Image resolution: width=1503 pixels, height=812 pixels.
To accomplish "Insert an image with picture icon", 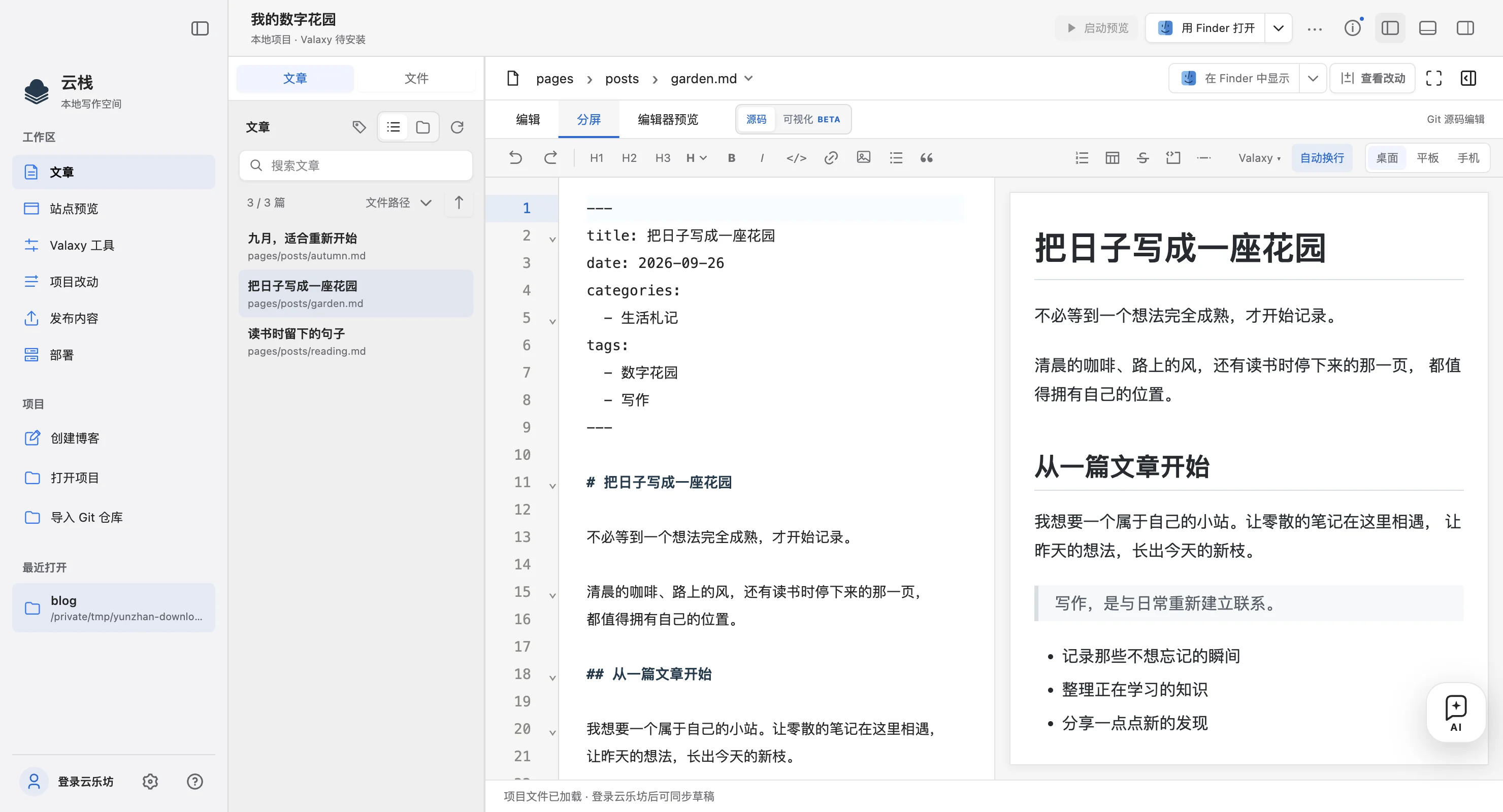I will [864, 157].
